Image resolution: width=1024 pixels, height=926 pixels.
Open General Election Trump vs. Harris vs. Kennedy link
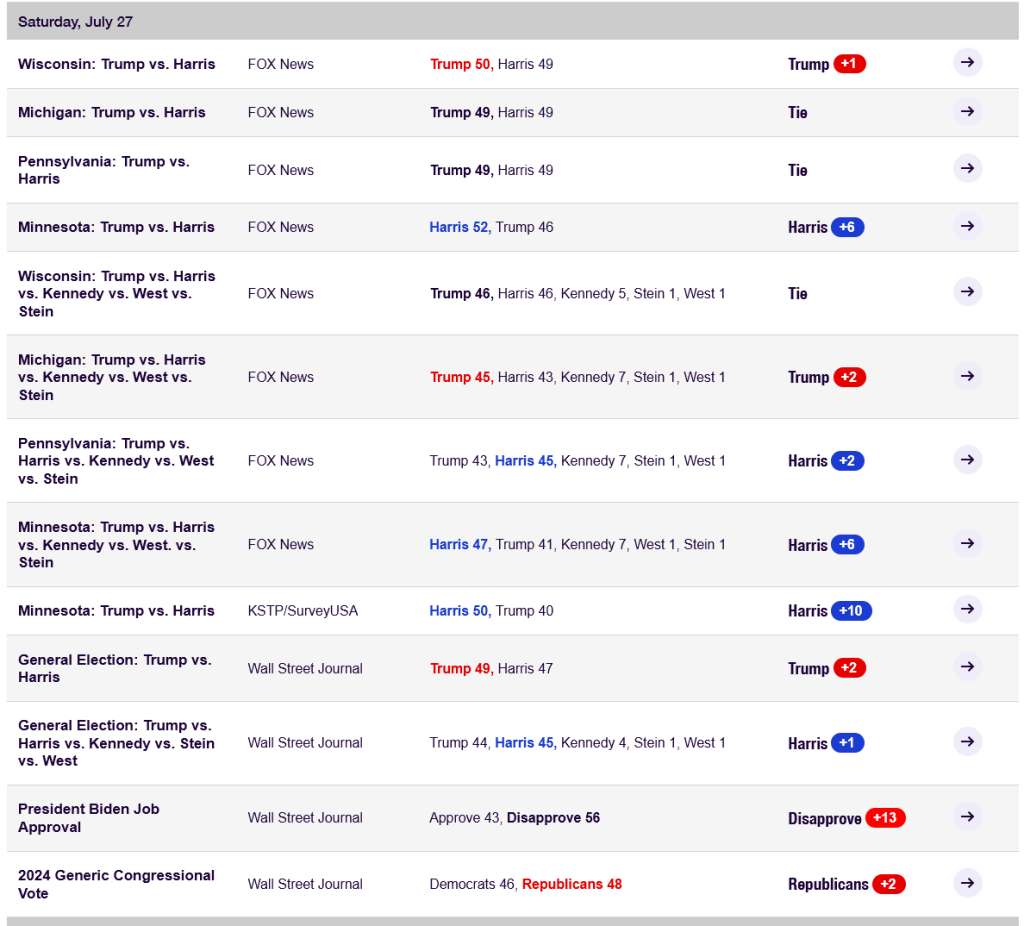(x=116, y=743)
